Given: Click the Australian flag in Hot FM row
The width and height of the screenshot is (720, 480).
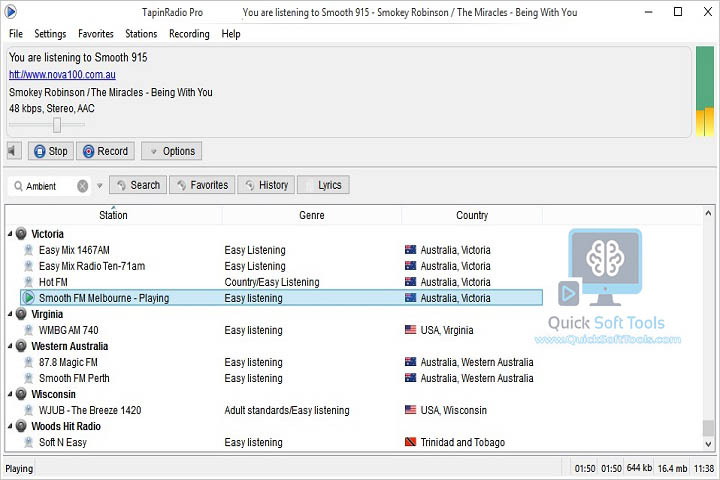Looking at the screenshot, I should coord(411,282).
